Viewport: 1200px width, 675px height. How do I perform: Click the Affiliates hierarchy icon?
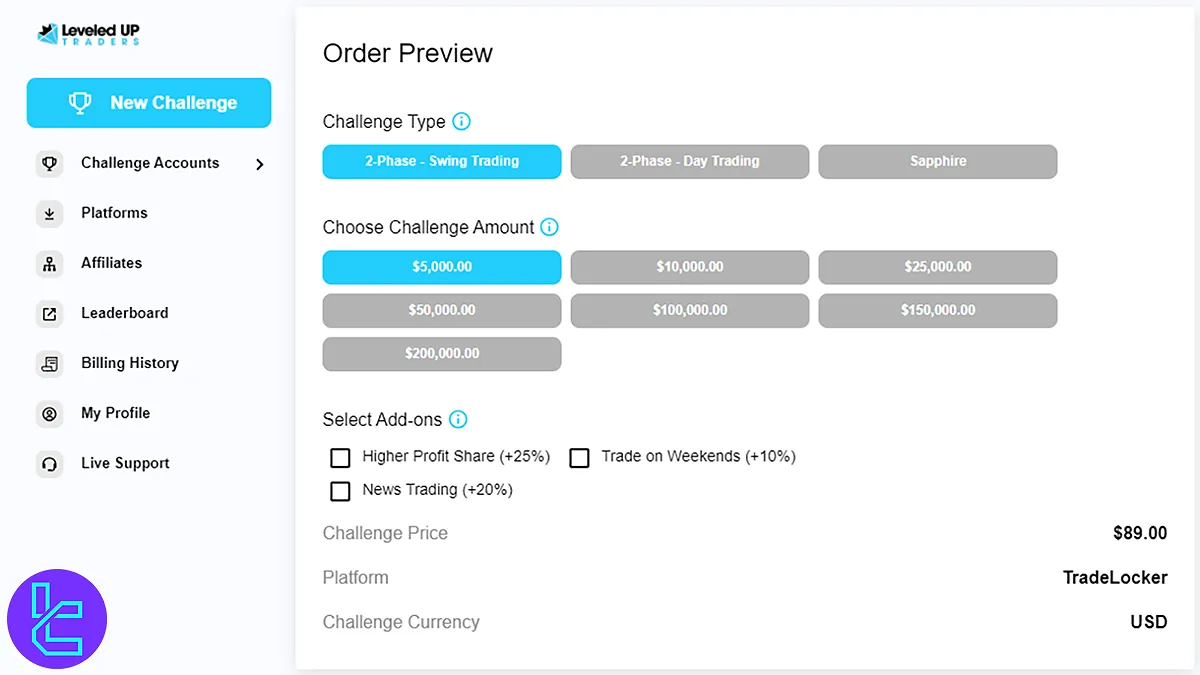[49, 263]
